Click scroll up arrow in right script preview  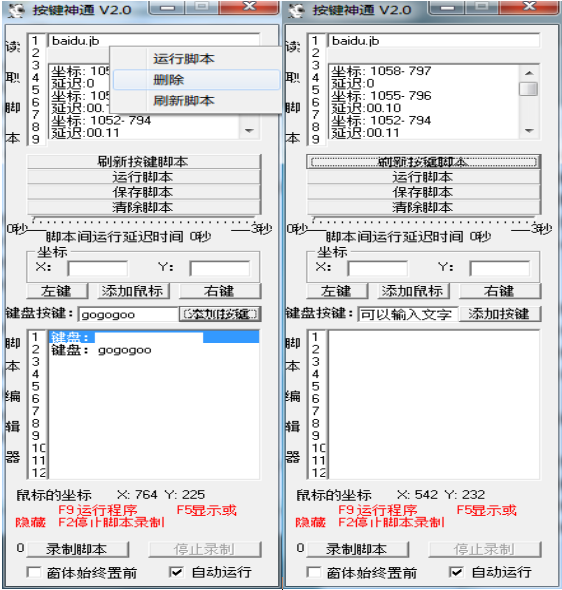click(529, 73)
